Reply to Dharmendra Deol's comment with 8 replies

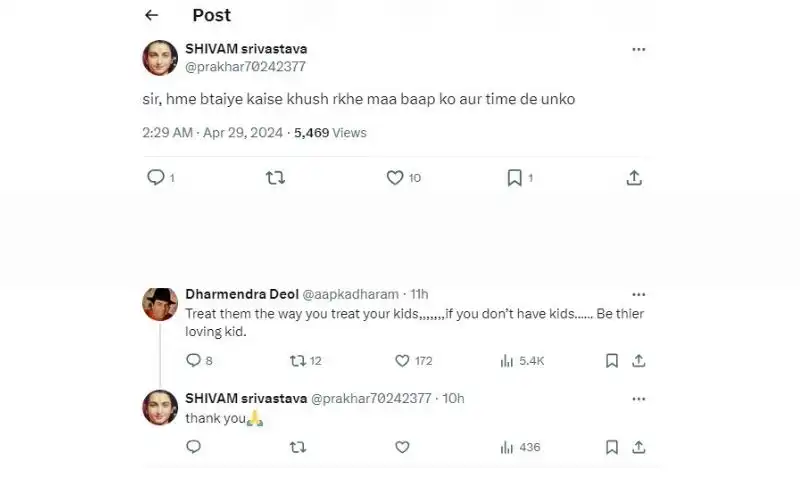point(193,360)
